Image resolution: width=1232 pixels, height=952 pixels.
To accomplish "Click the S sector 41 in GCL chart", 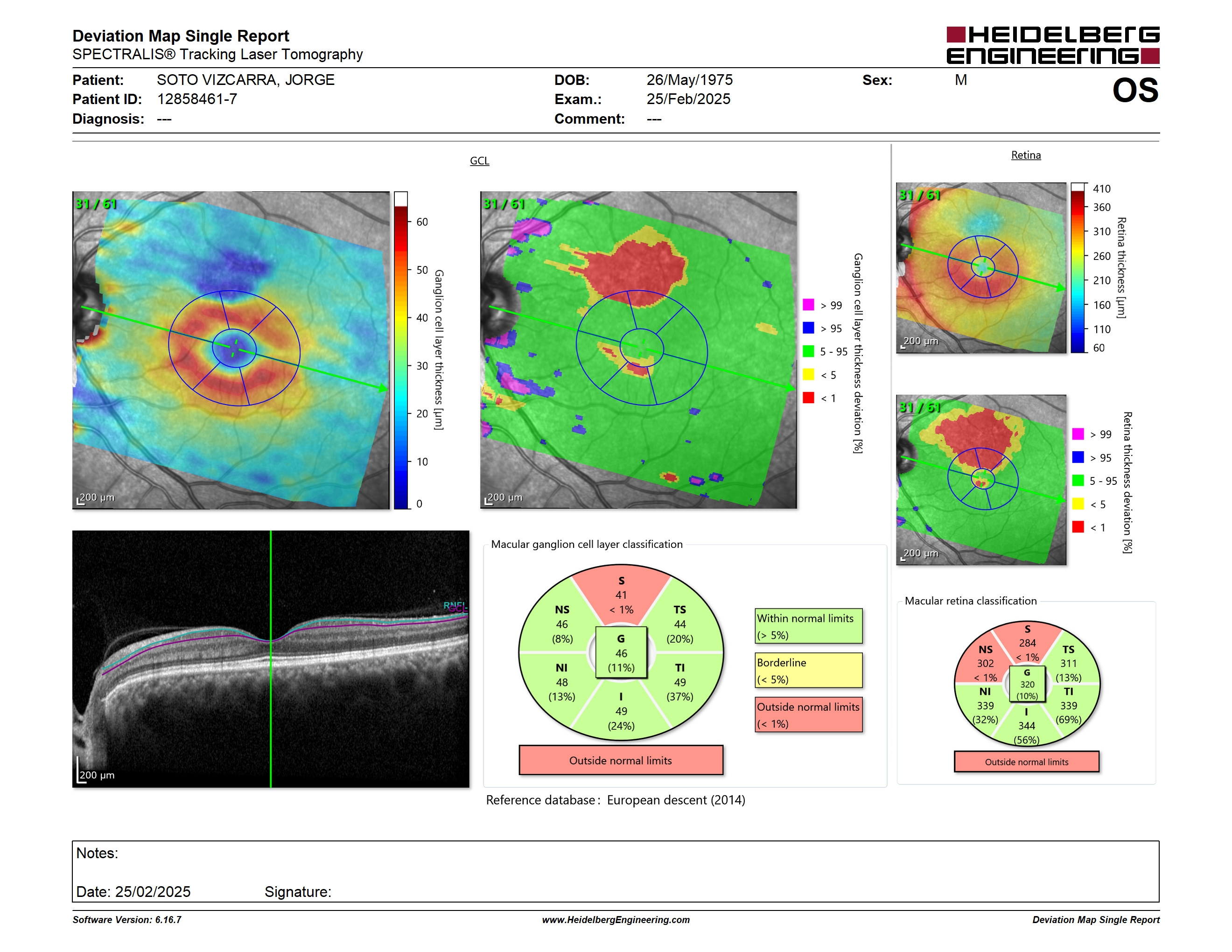I will (x=621, y=595).
